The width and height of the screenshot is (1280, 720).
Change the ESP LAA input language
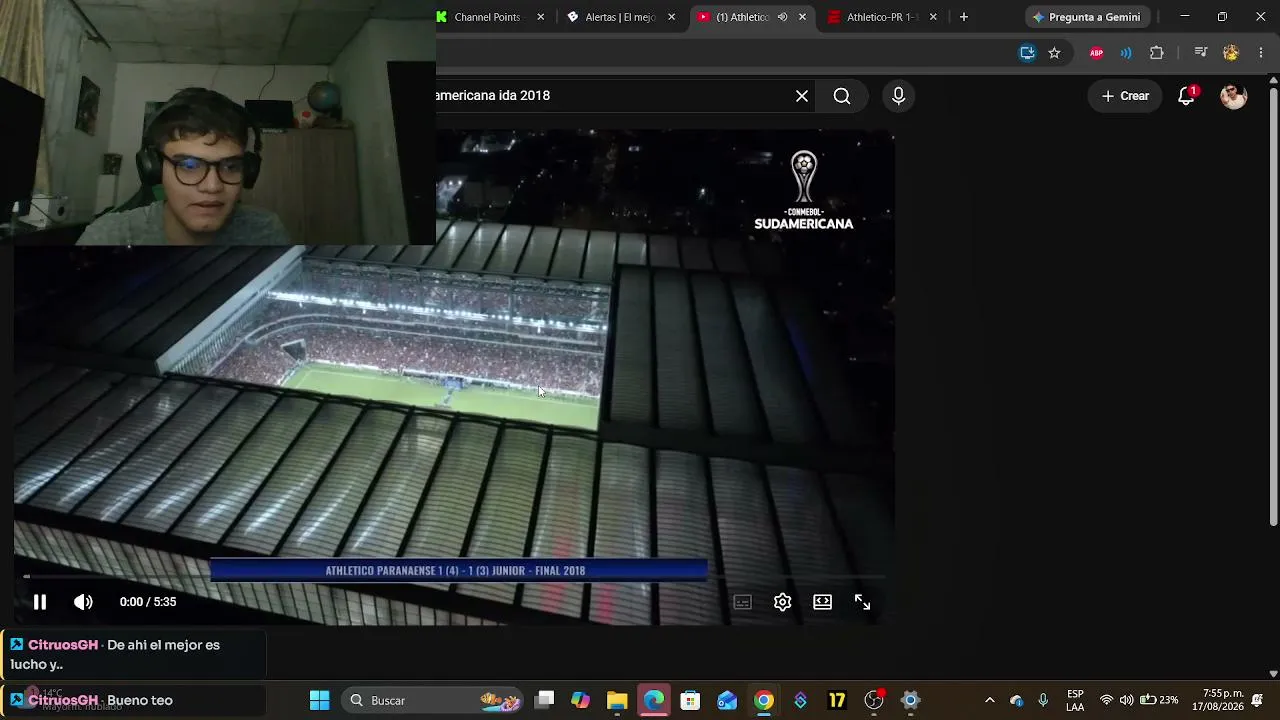point(1075,700)
